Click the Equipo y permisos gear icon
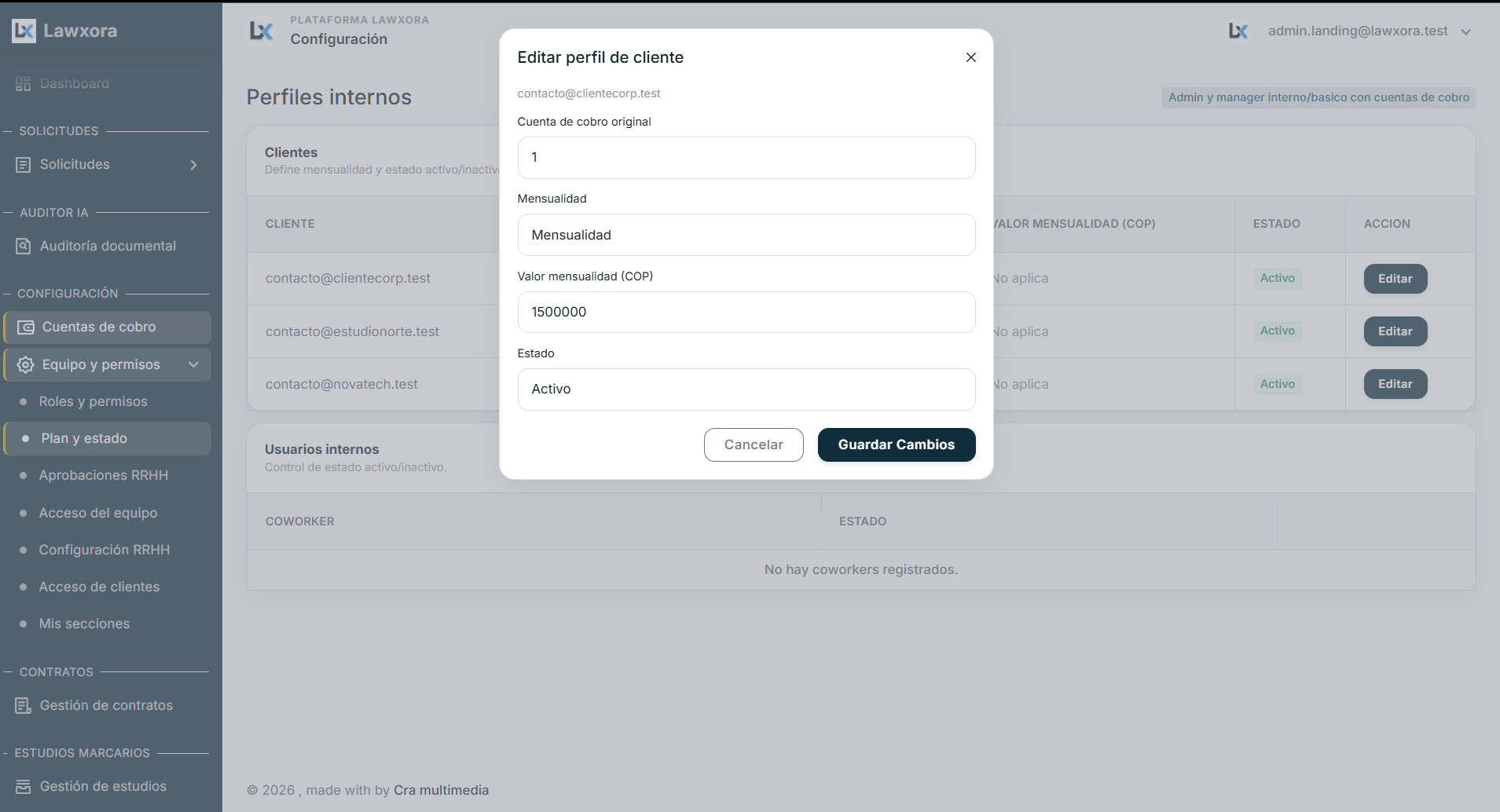1500x812 pixels. point(25,365)
